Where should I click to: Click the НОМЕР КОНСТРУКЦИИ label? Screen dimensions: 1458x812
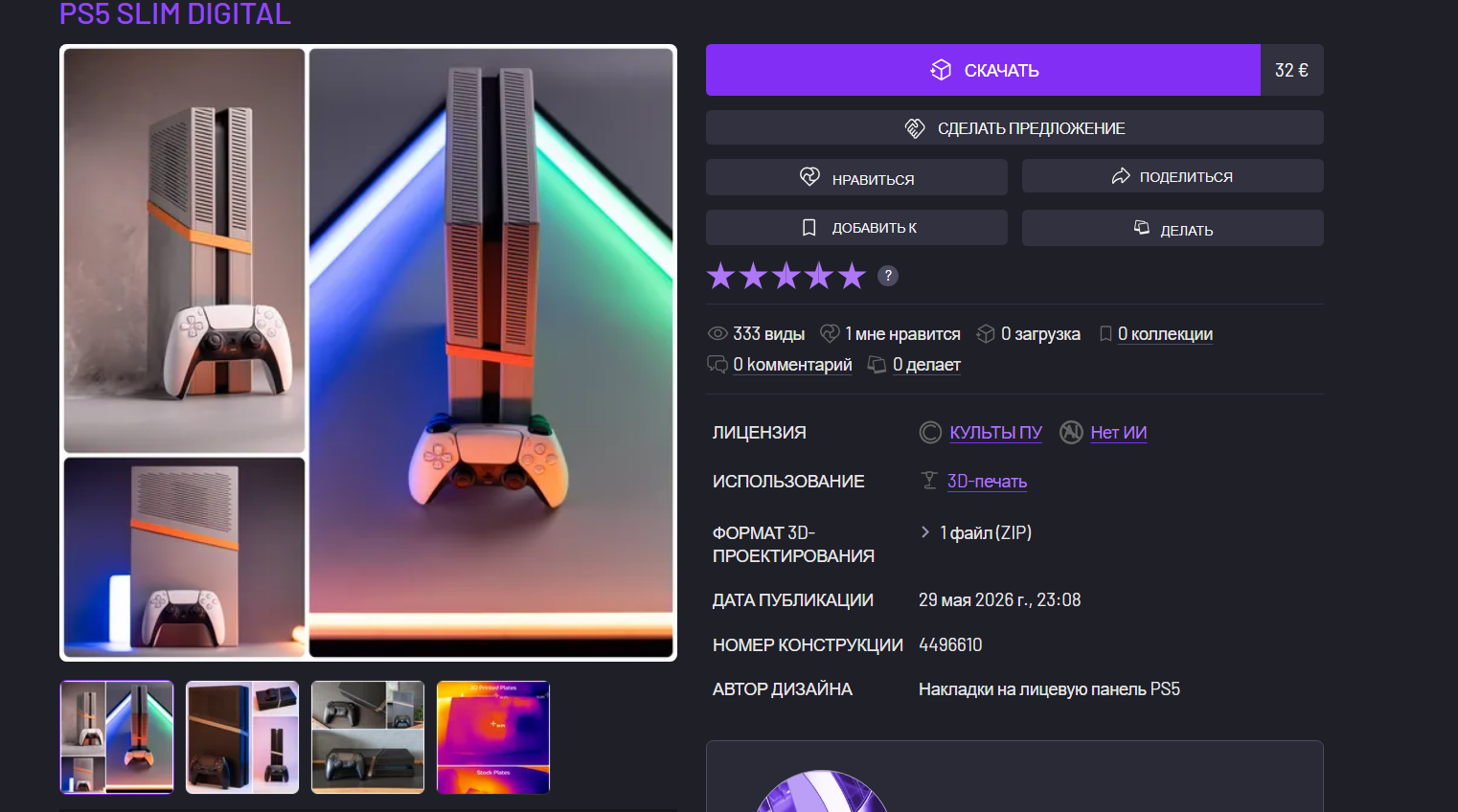pos(808,645)
